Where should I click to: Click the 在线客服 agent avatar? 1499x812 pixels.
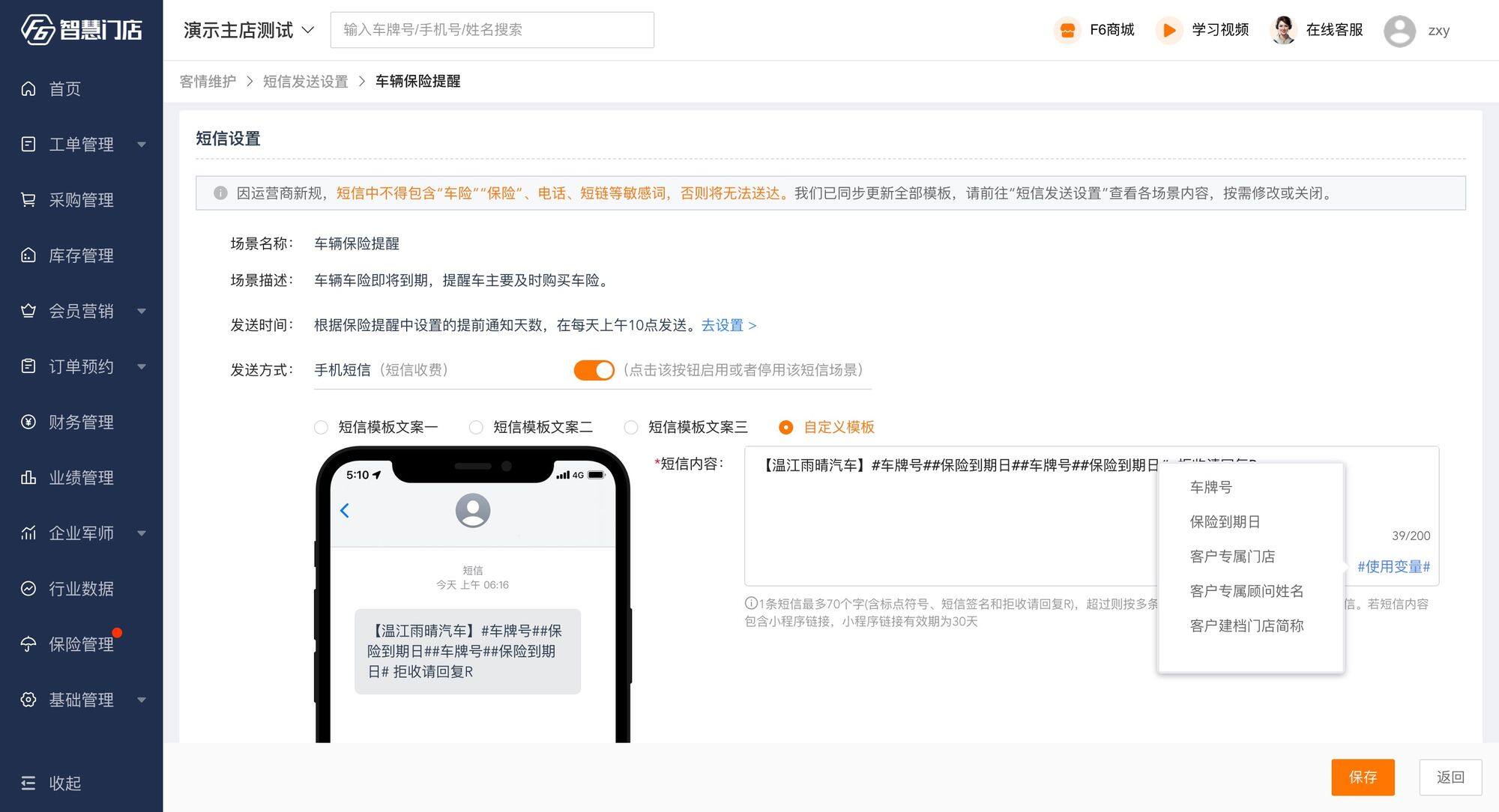(1283, 30)
